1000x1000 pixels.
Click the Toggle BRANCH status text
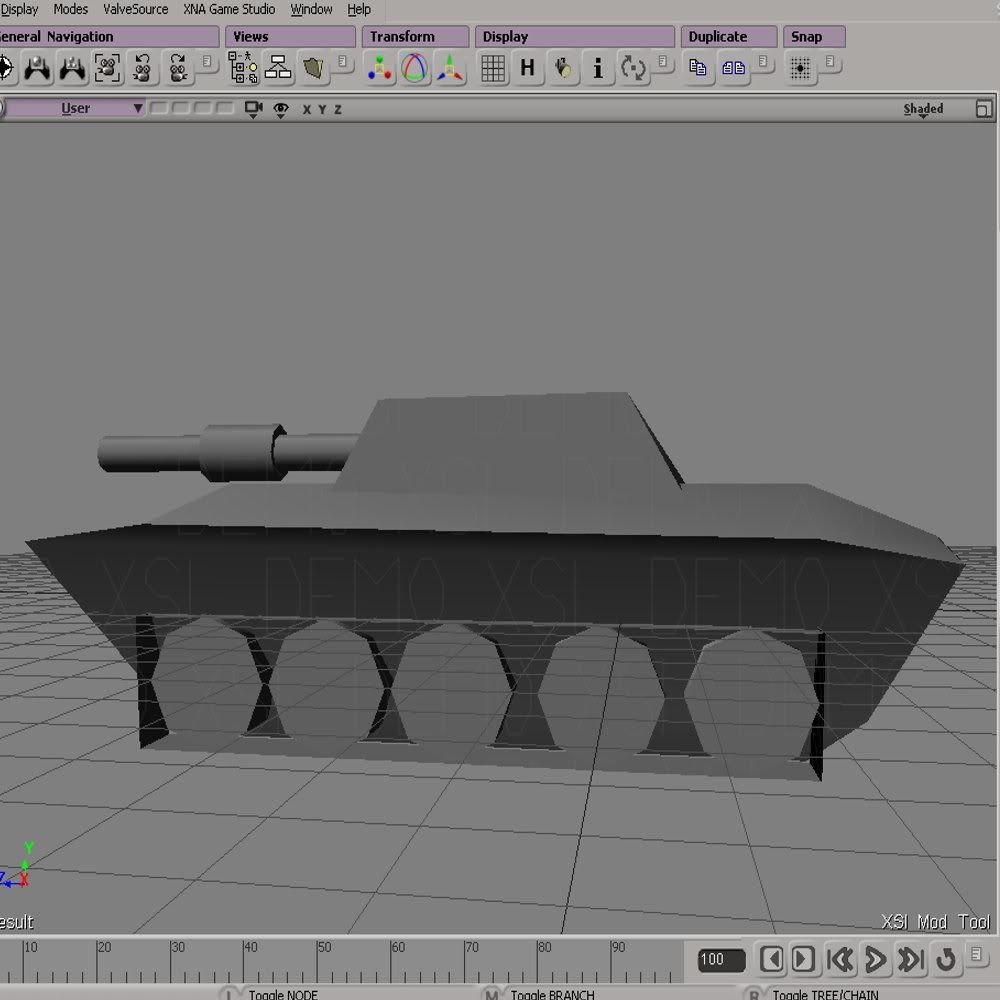552,994
